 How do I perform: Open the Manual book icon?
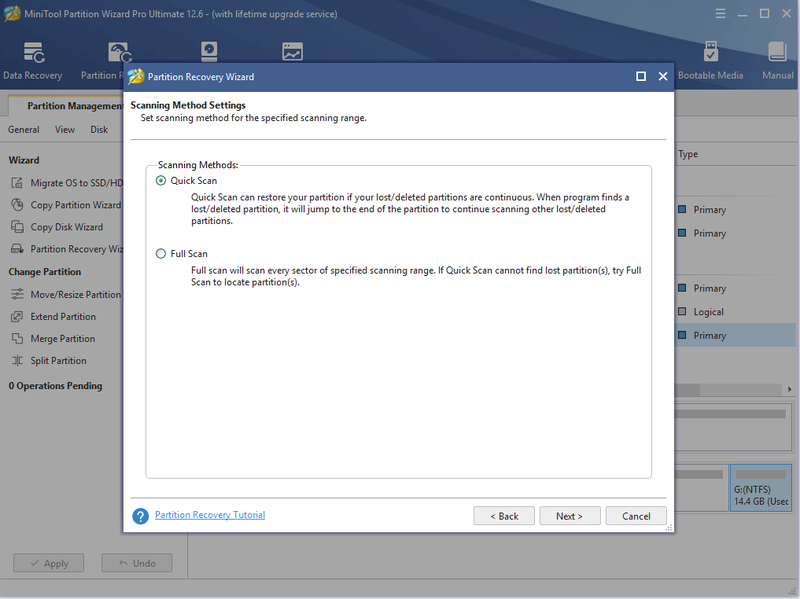[x=777, y=52]
